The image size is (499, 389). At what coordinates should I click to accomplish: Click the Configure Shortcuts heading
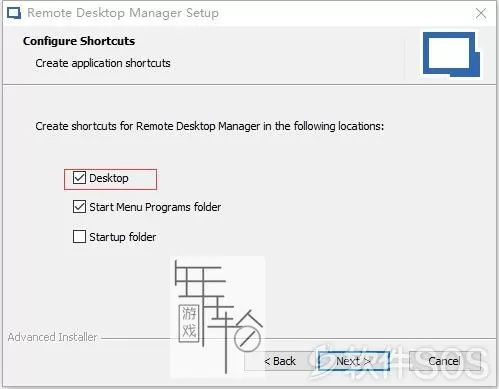tap(79, 41)
